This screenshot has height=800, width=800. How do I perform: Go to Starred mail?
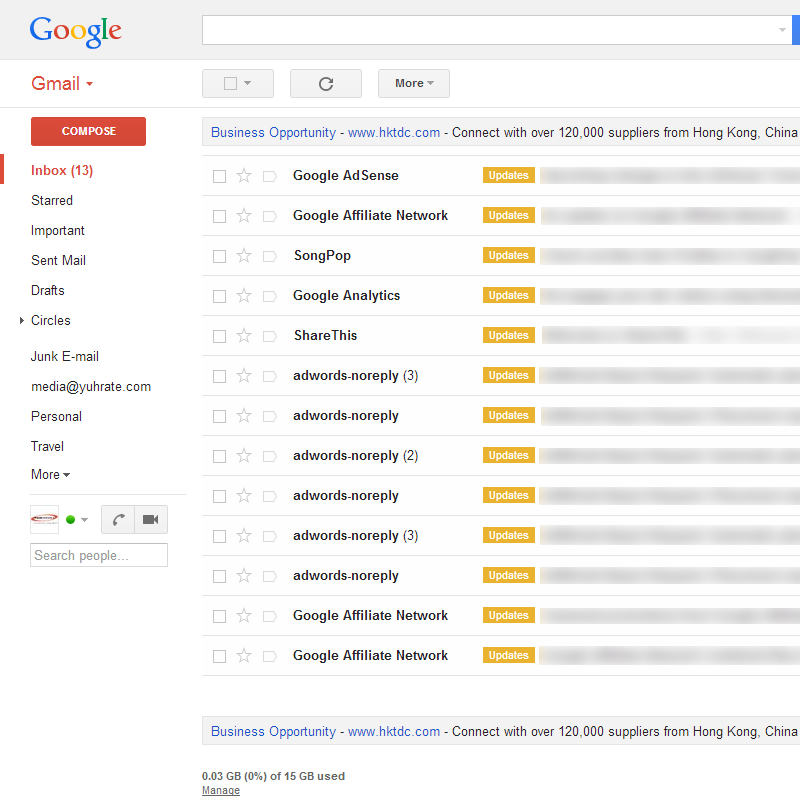coord(52,201)
